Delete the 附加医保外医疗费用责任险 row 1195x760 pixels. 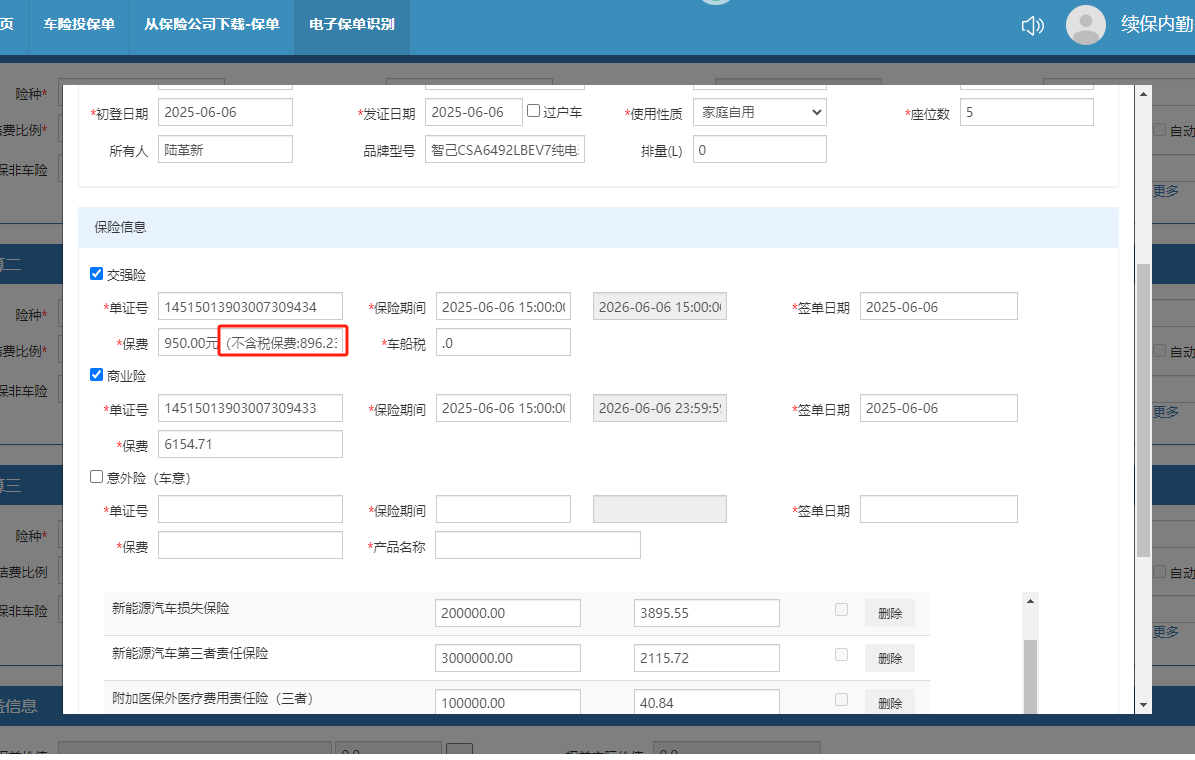pyautogui.click(x=889, y=702)
